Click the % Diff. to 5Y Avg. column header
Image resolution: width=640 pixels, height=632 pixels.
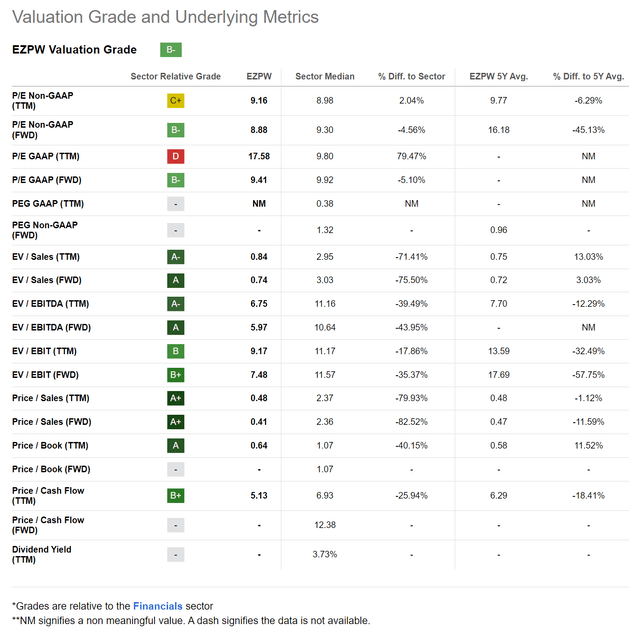pos(589,76)
